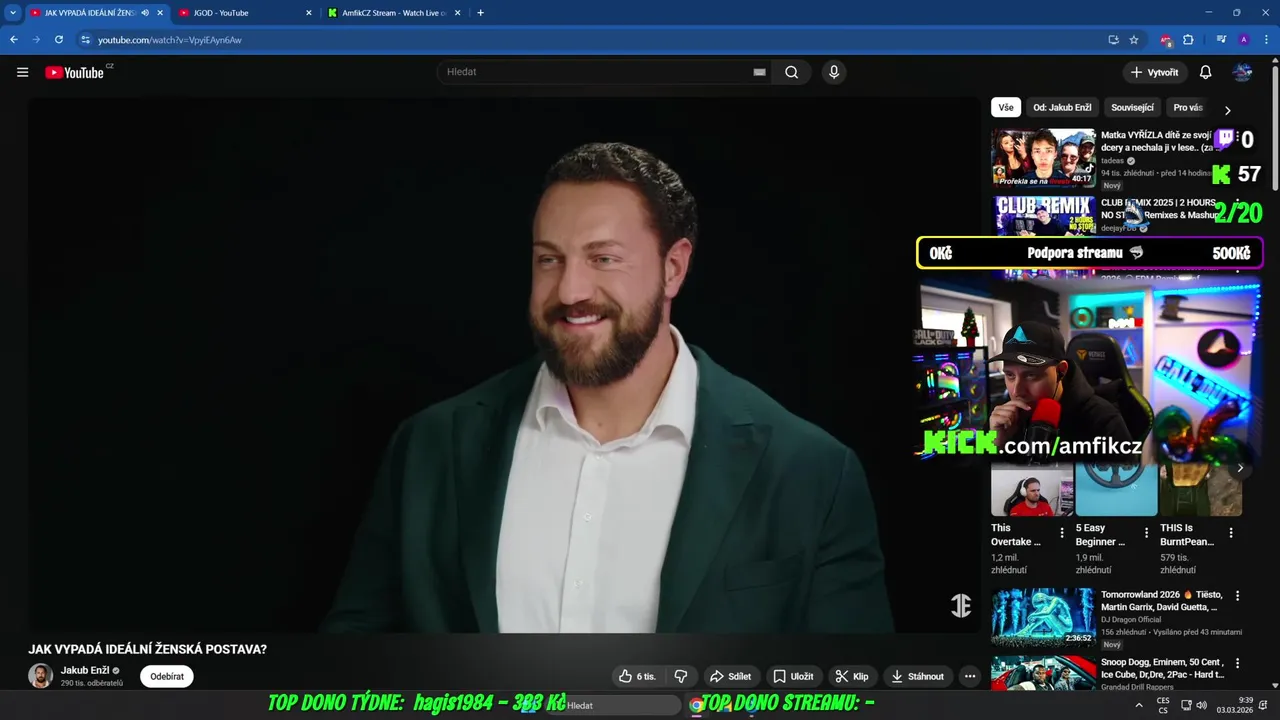The image size is (1280, 720).
Task: Like the video with thumbs up
Action: click(637, 676)
